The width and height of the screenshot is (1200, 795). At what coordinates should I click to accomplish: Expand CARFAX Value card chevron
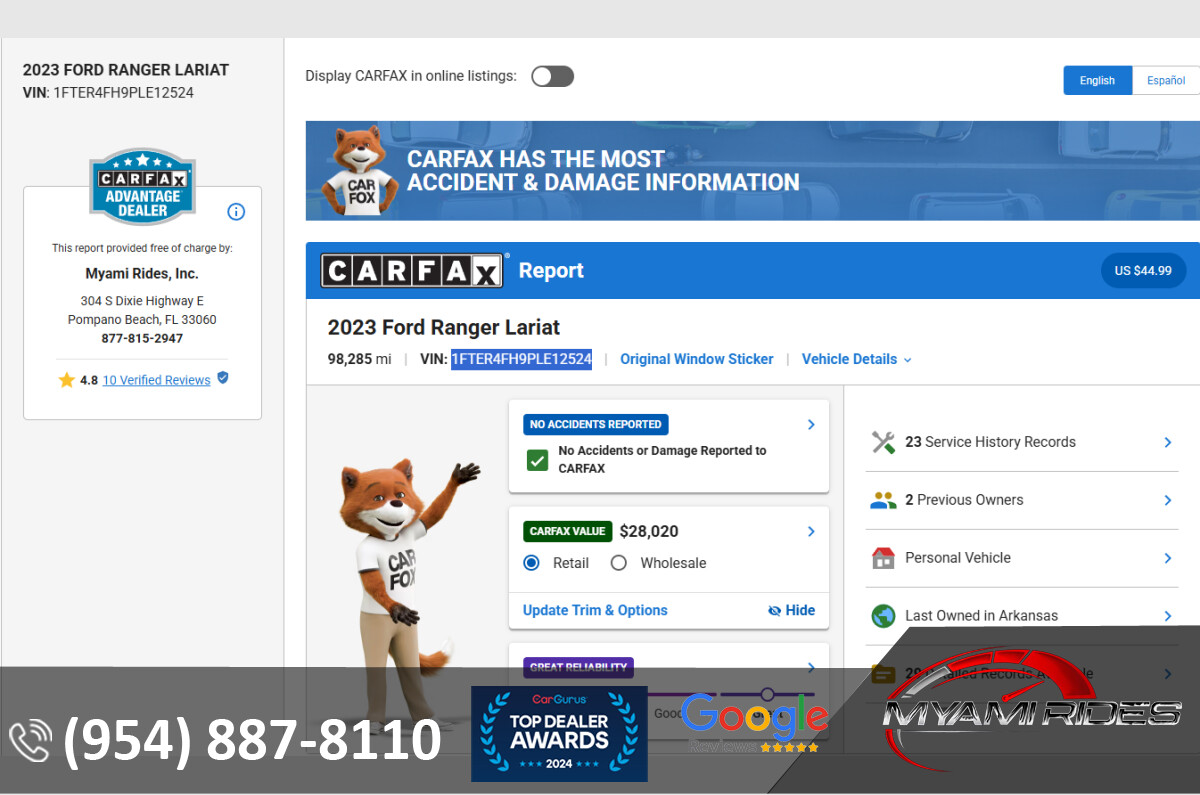[811, 532]
